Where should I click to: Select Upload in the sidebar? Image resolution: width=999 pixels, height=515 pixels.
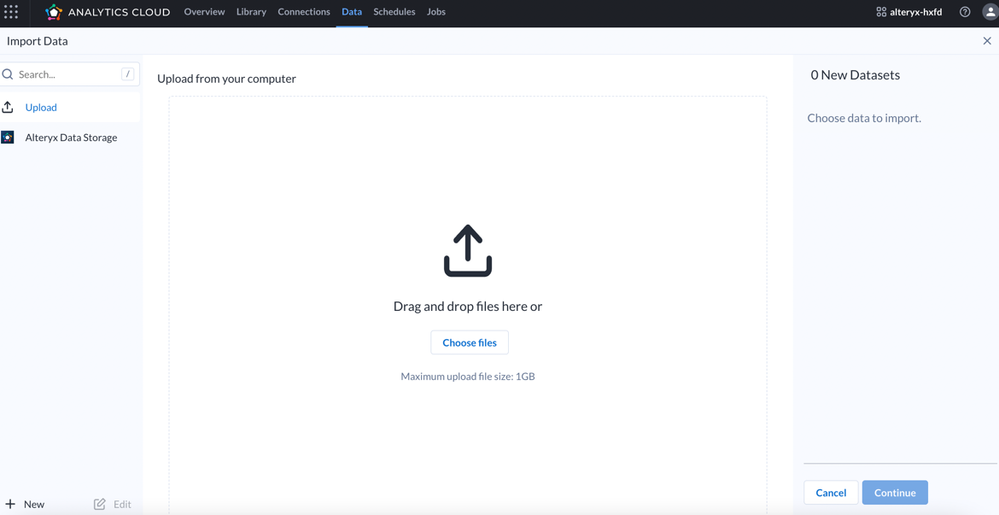coord(70,107)
